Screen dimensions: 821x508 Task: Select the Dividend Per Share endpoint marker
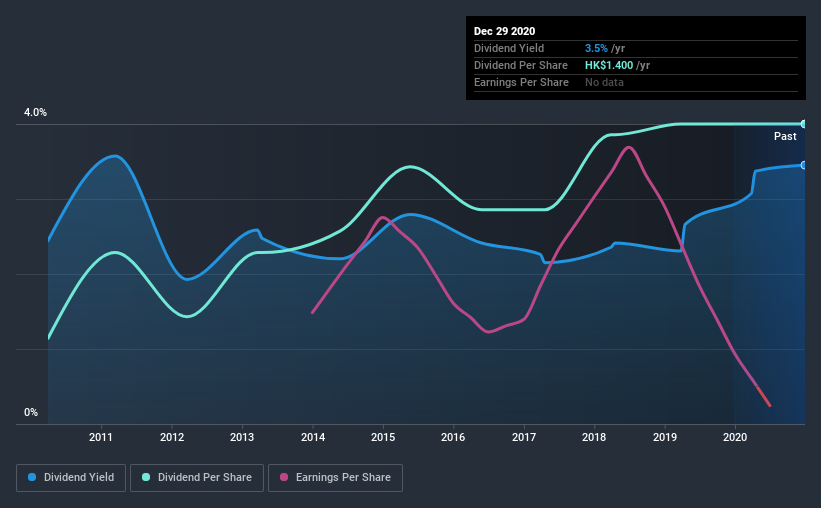click(x=803, y=124)
